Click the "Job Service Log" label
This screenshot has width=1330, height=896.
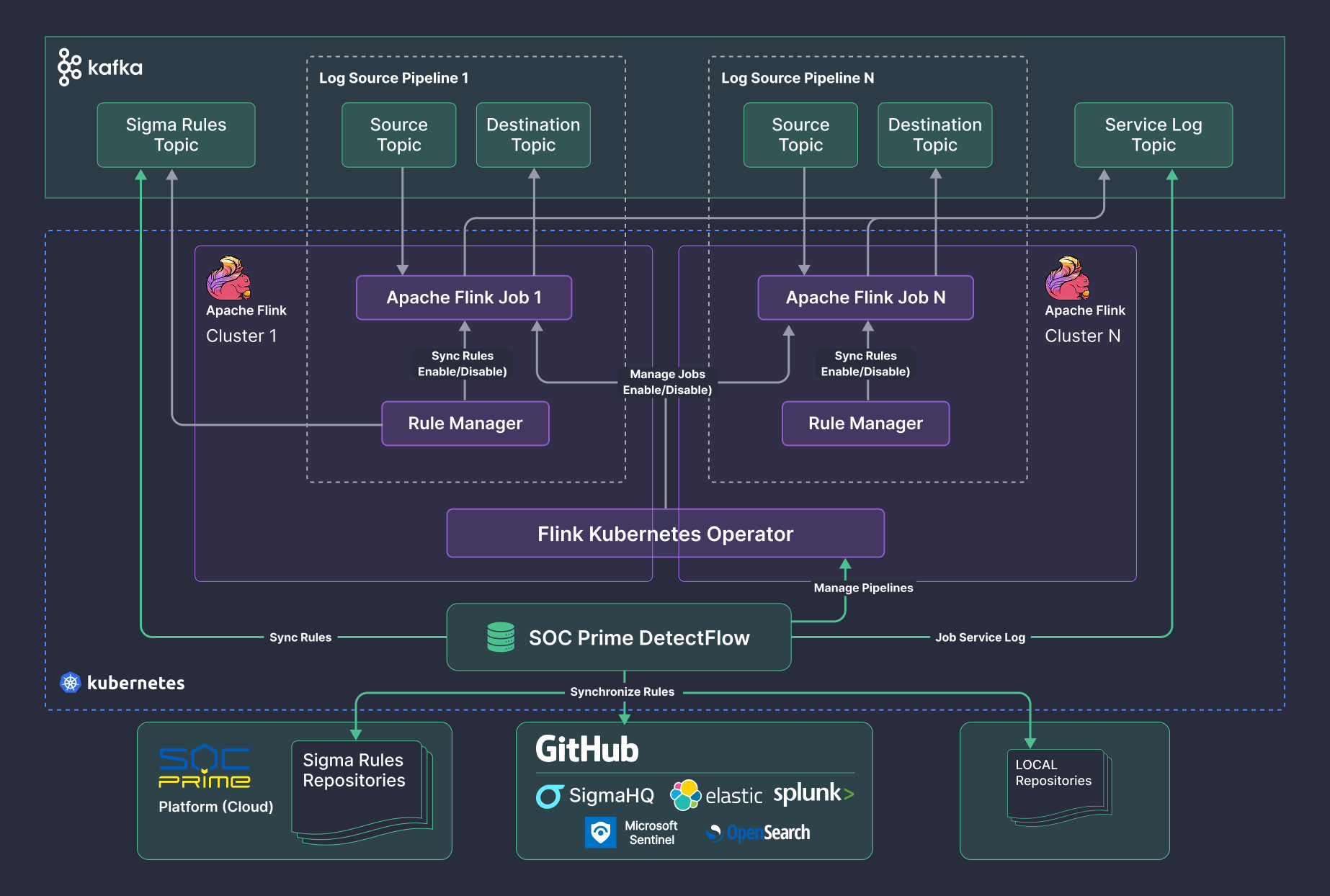(980, 637)
